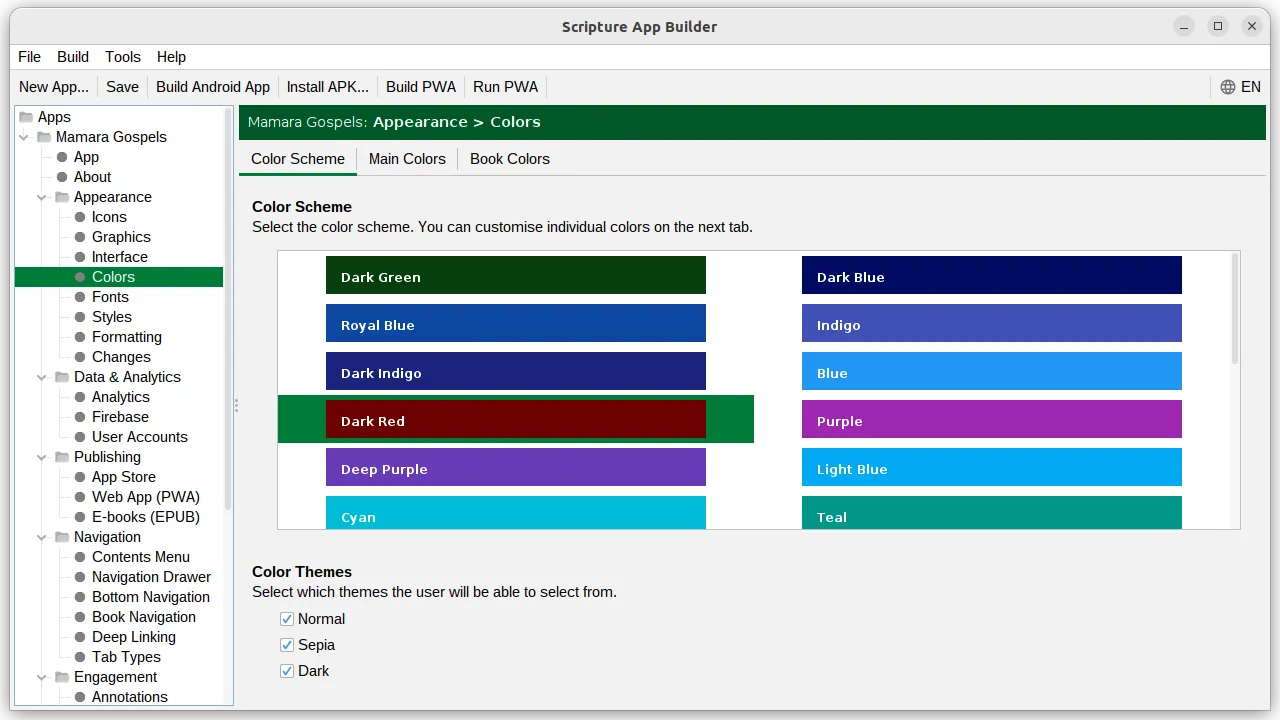
Task: Click the Navigation folder icon
Action: coord(62,537)
